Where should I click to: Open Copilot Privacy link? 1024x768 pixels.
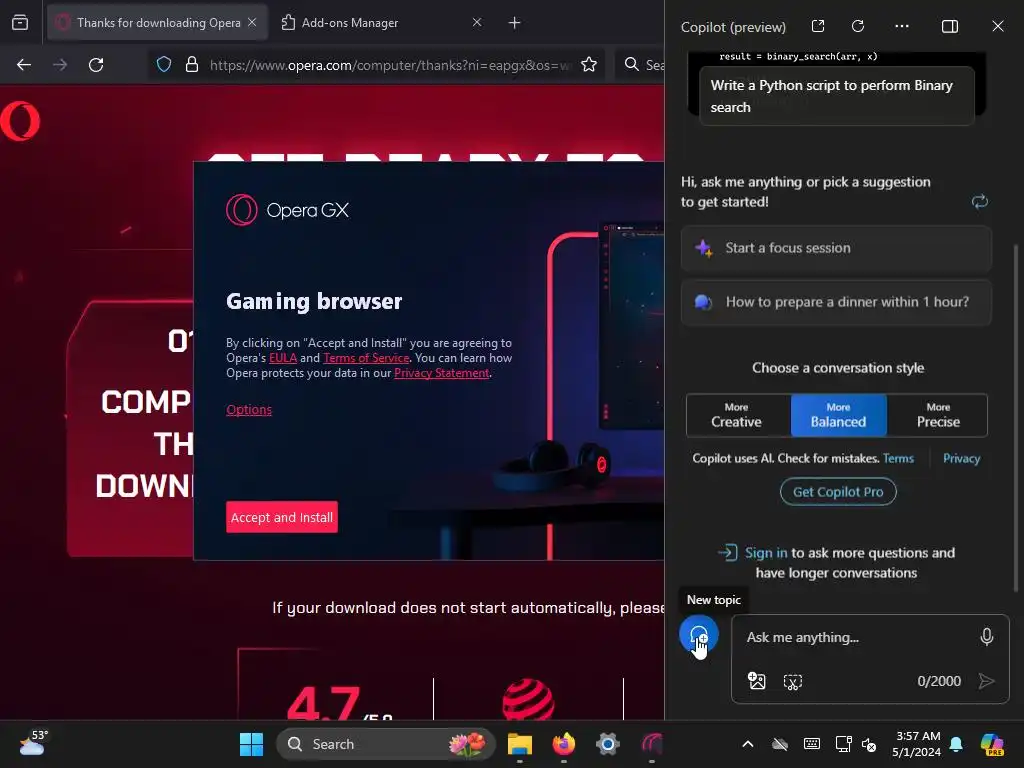[x=961, y=458]
